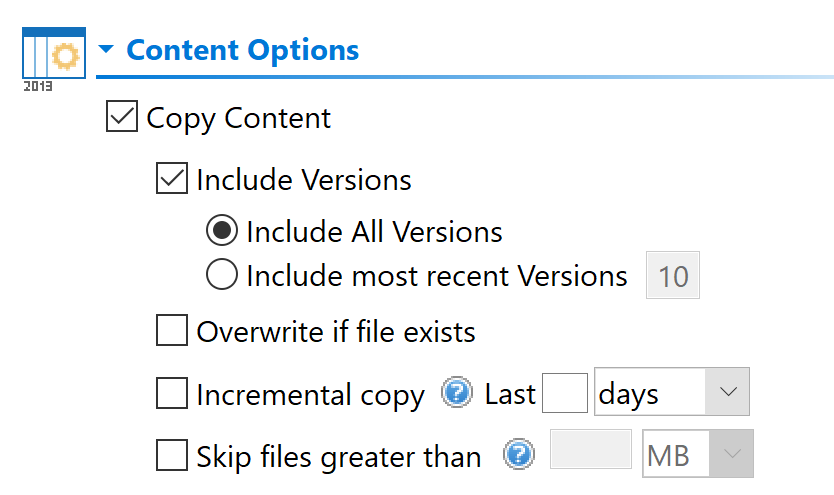
Task: Click the Content Options header title
Action: click(242, 50)
